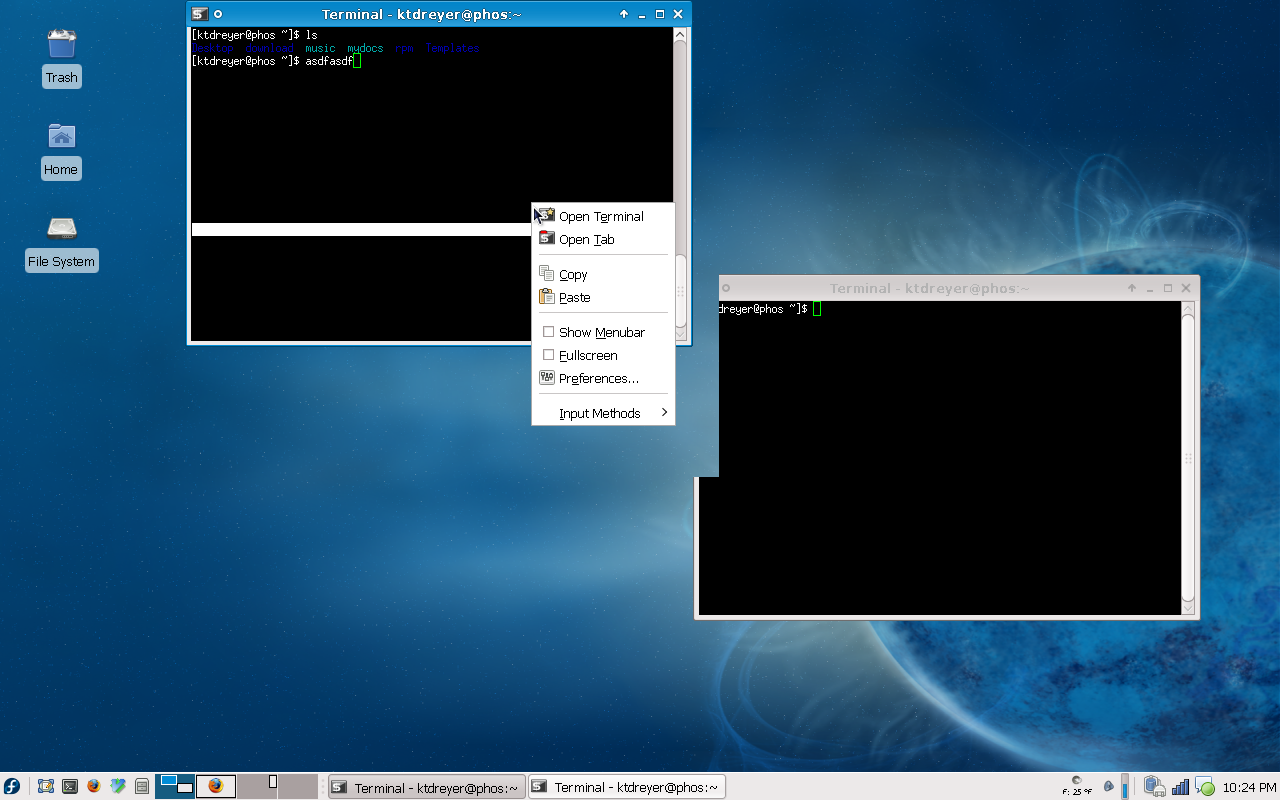Click the network signal strength tray icon
Screen dimensions: 1280x800
pos(1181,787)
